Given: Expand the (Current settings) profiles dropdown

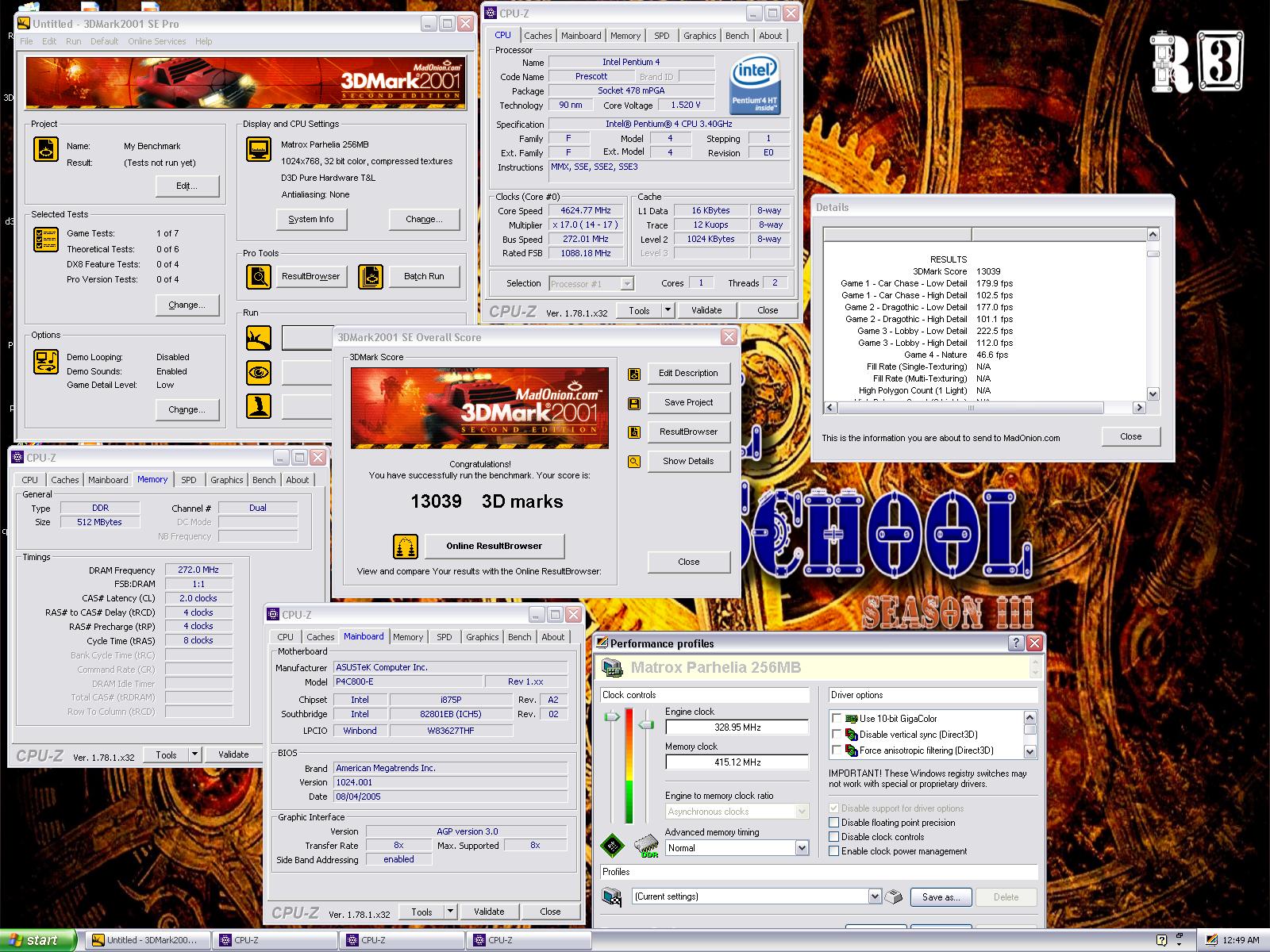Looking at the screenshot, I should [875, 896].
